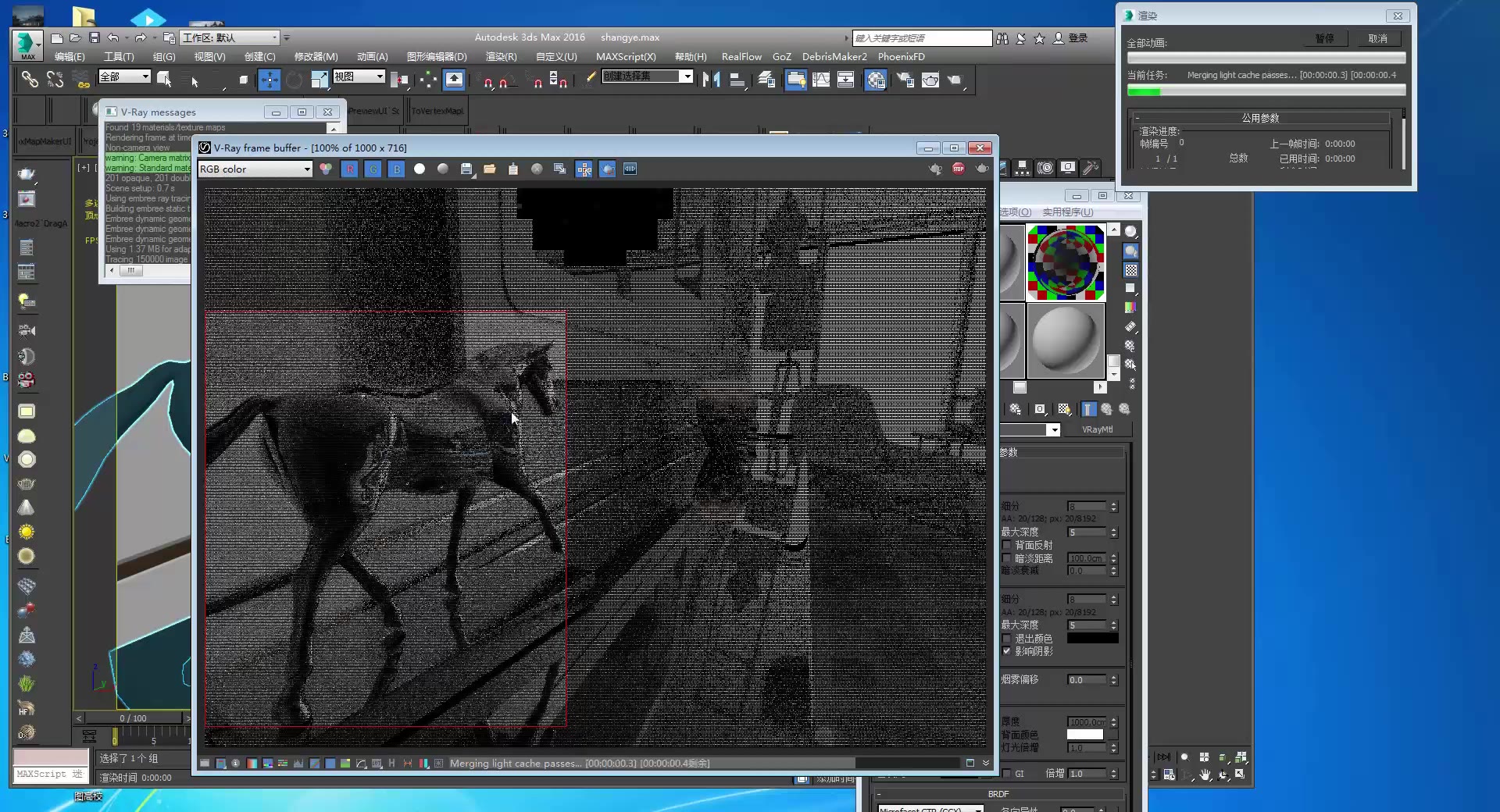Click the 背面颜色 white color swatch

[1084, 735]
